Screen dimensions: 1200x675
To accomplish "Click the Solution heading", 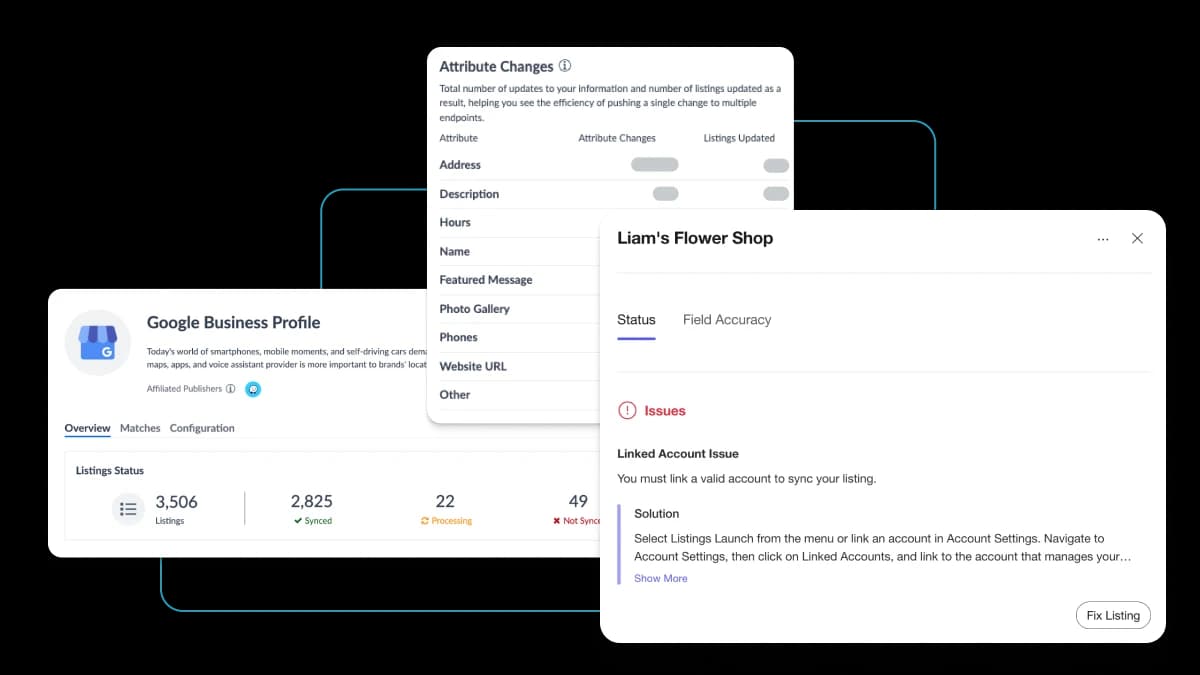I will (656, 514).
